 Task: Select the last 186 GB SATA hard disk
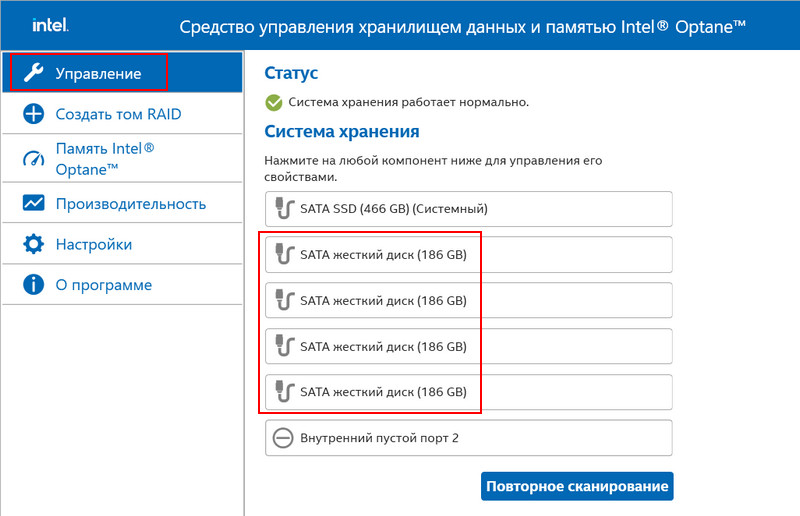(468, 392)
